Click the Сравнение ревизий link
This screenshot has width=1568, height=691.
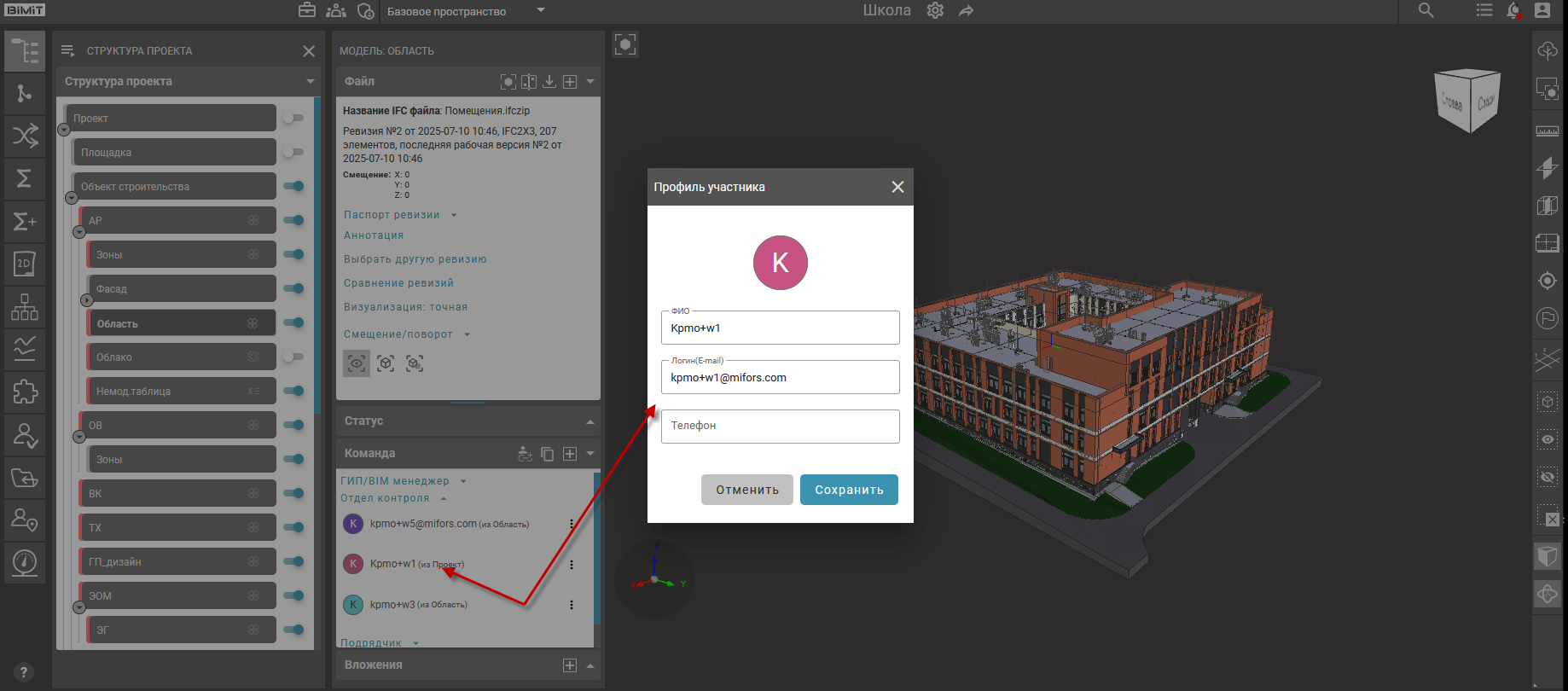pyautogui.click(x=398, y=283)
